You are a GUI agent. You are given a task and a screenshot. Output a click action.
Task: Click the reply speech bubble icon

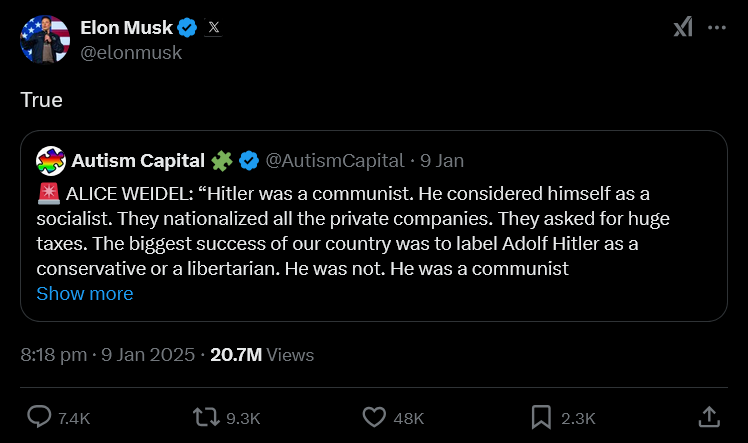pyautogui.click(x=39, y=417)
